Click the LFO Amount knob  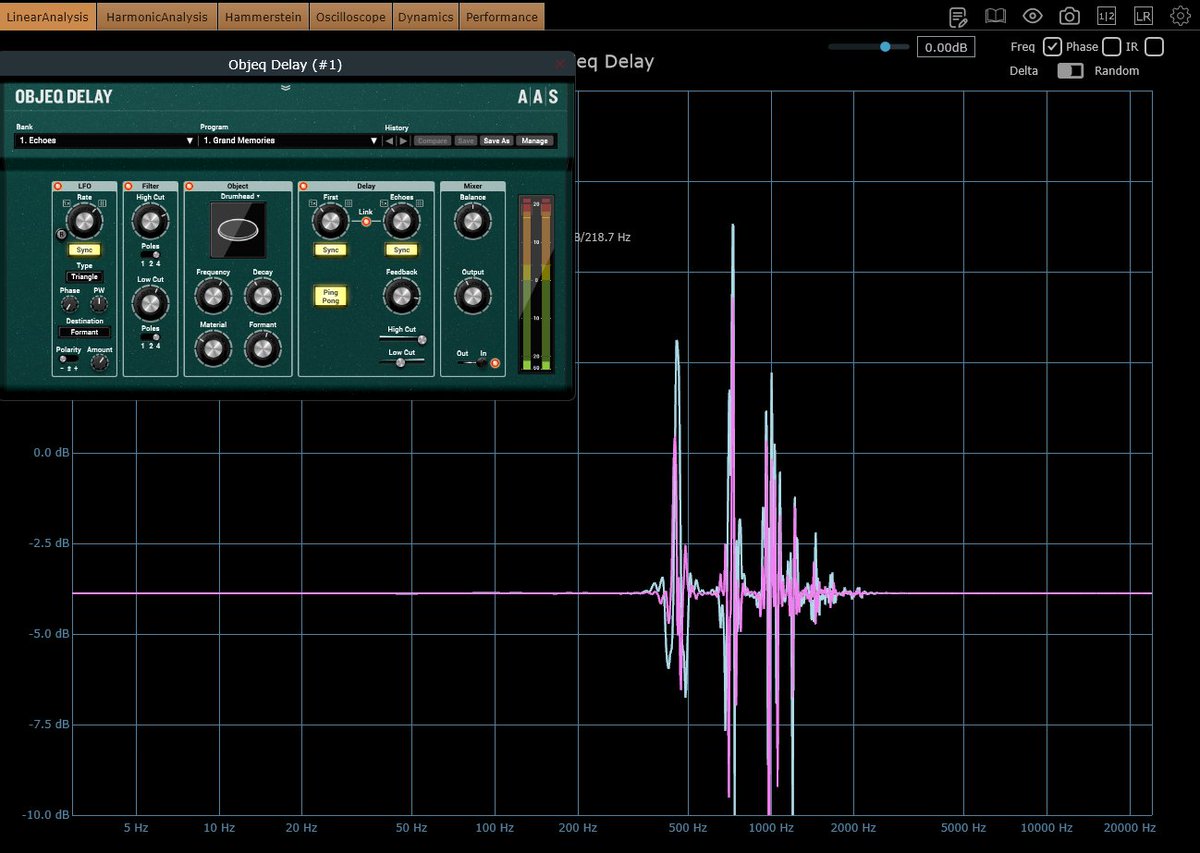pyautogui.click(x=99, y=363)
